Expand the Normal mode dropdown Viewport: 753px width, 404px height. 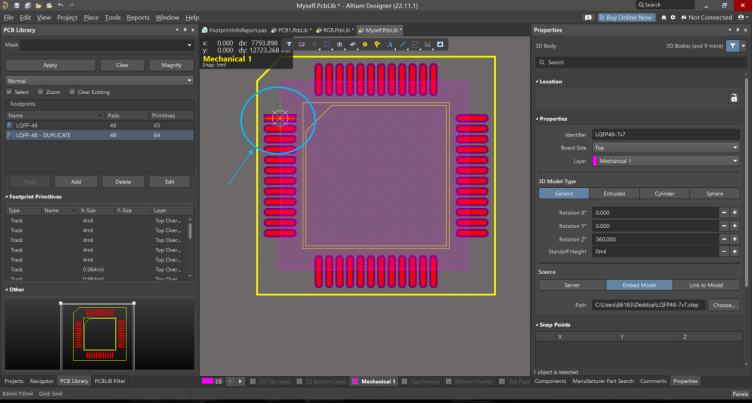point(98,80)
